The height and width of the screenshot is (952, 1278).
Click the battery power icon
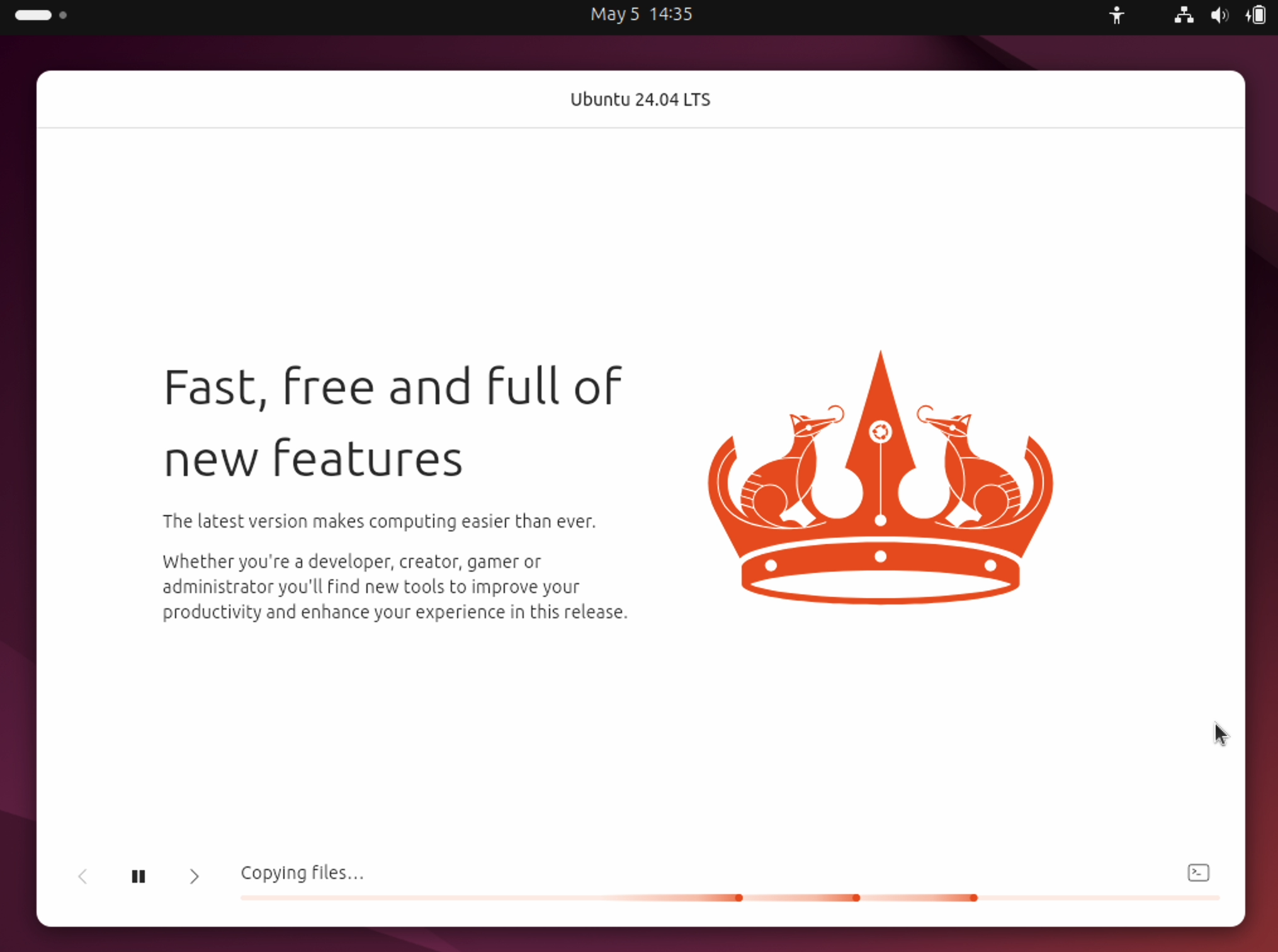pos(1256,15)
